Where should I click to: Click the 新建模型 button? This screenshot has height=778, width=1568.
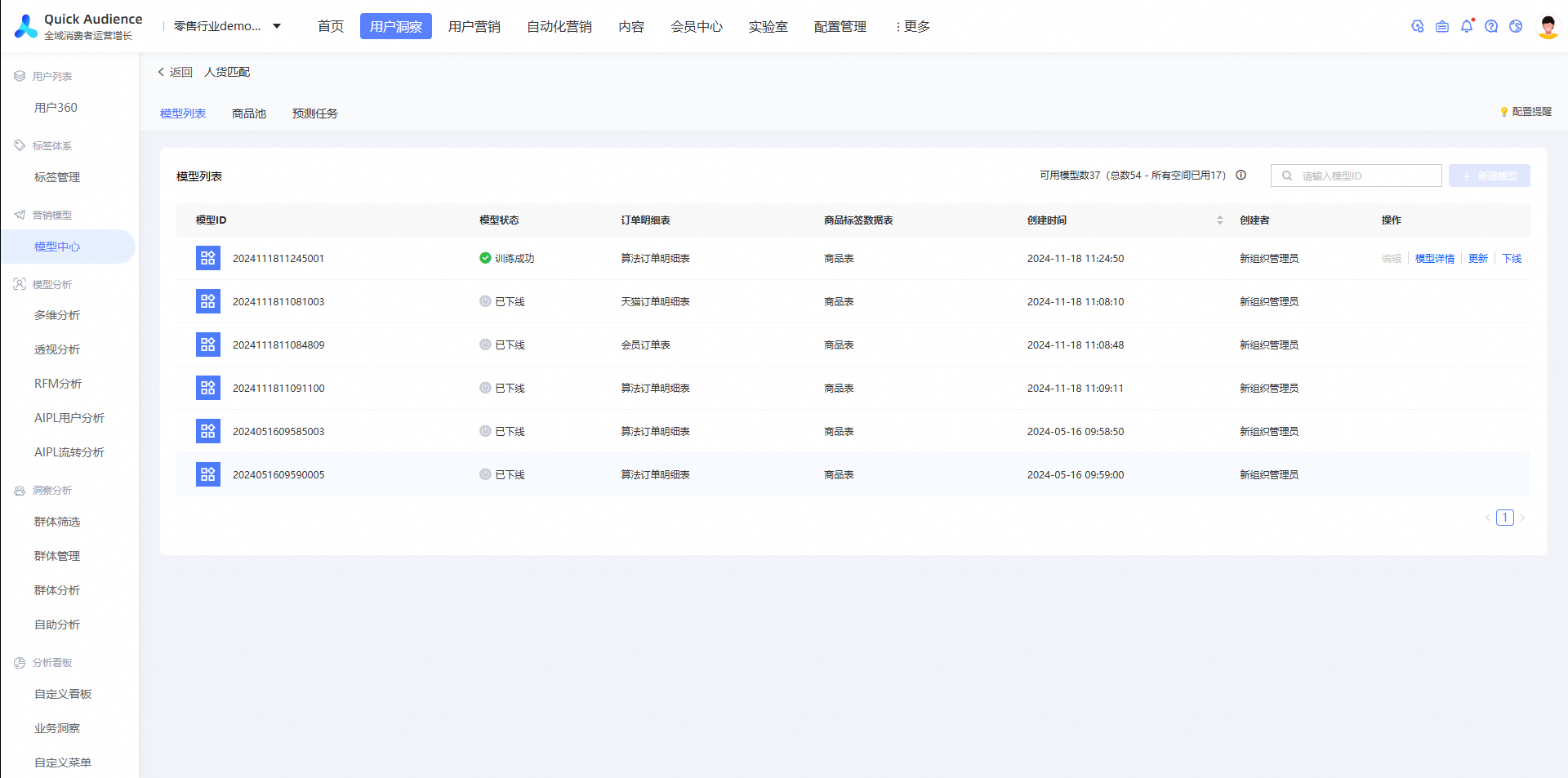[x=1490, y=176]
